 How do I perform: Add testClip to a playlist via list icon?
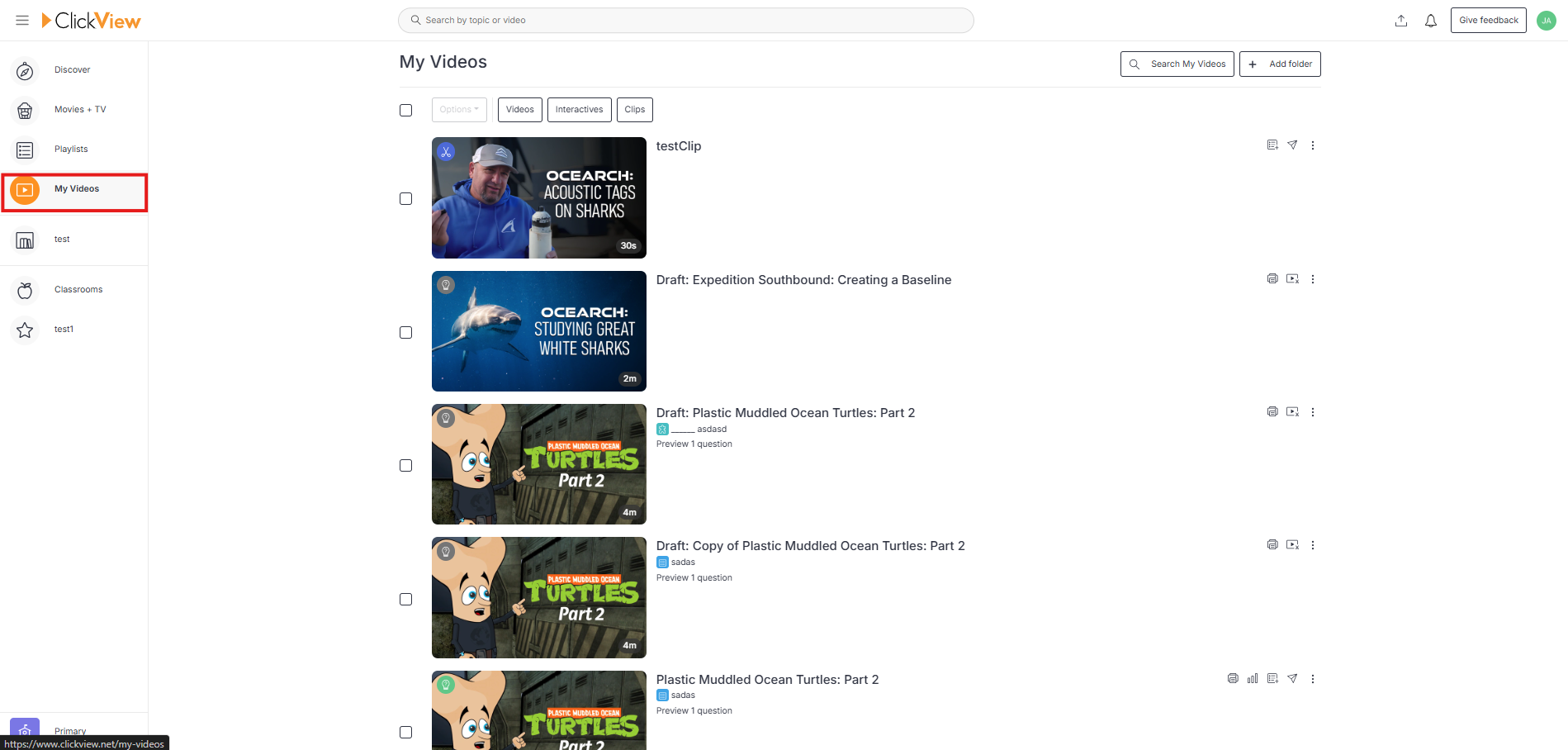point(1272,145)
